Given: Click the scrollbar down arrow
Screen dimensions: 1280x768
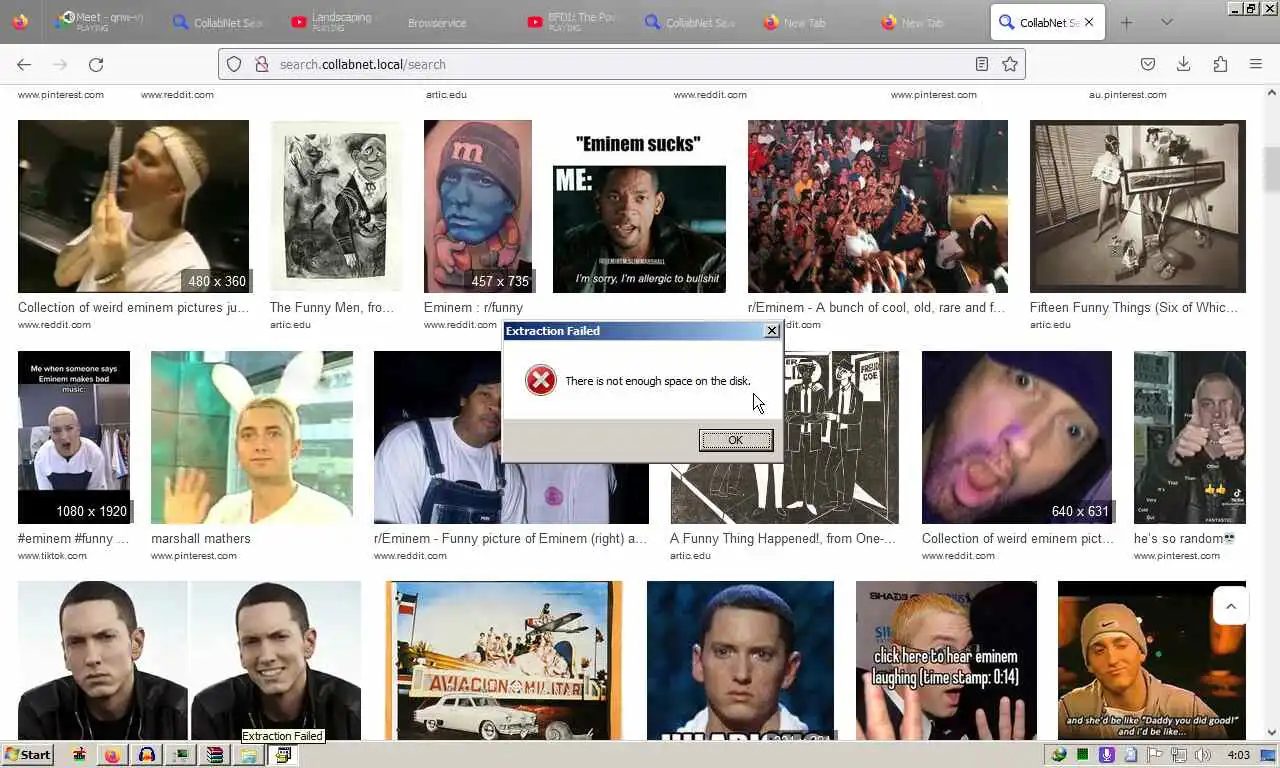Looking at the screenshot, I should (x=1271, y=732).
